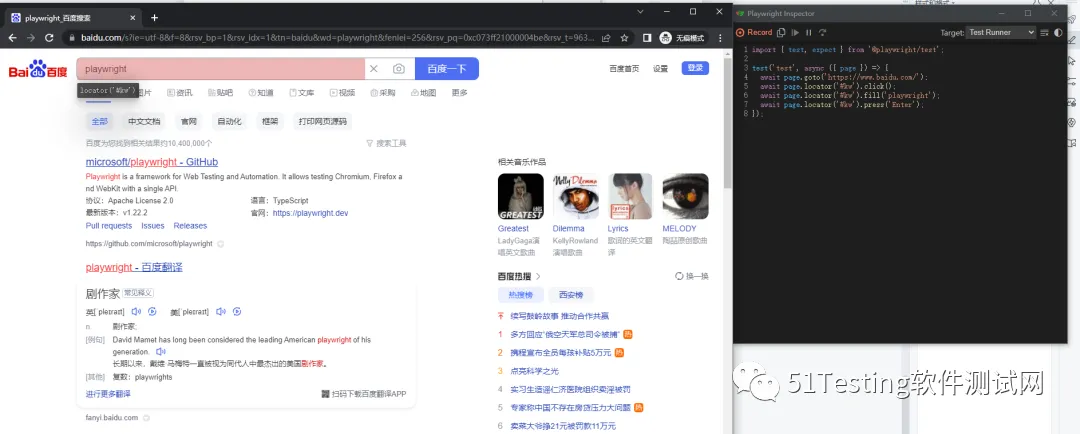Switch to the 采购 tab

click(x=383, y=93)
